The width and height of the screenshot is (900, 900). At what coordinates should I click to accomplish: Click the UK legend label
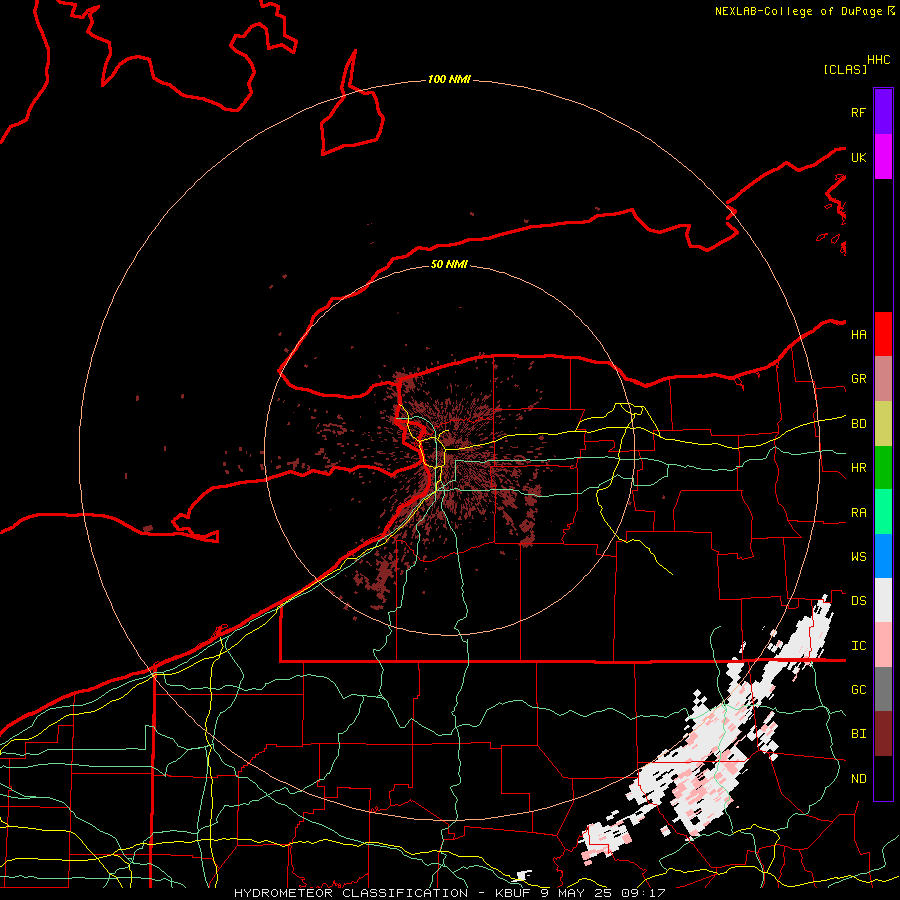(x=858, y=157)
